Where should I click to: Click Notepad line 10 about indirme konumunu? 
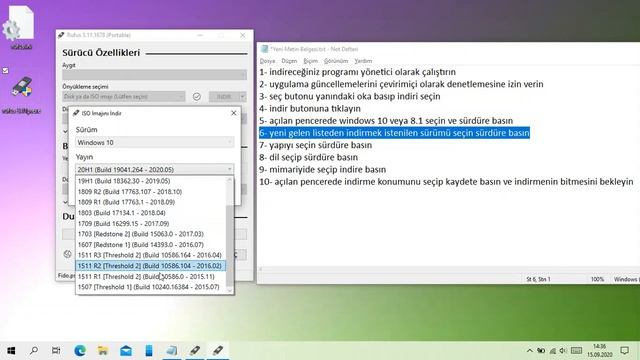[x=447, y=182]
